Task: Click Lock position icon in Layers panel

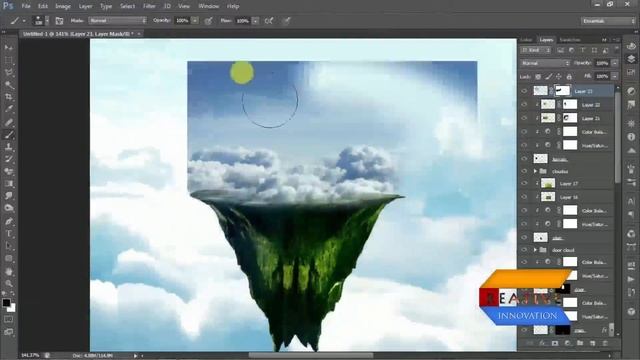Action: (559, 76)
